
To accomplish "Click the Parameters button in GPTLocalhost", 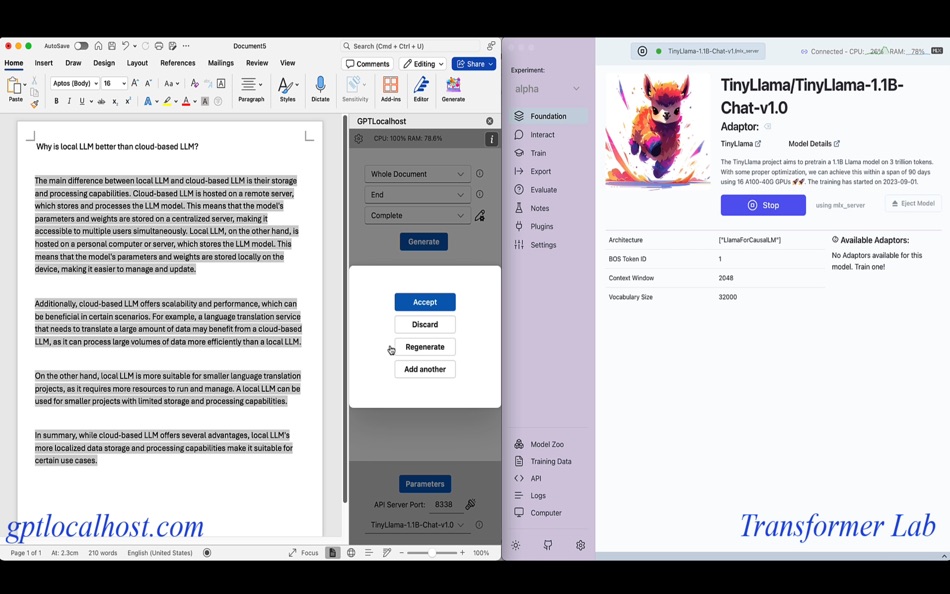I will tap(425, 484).
